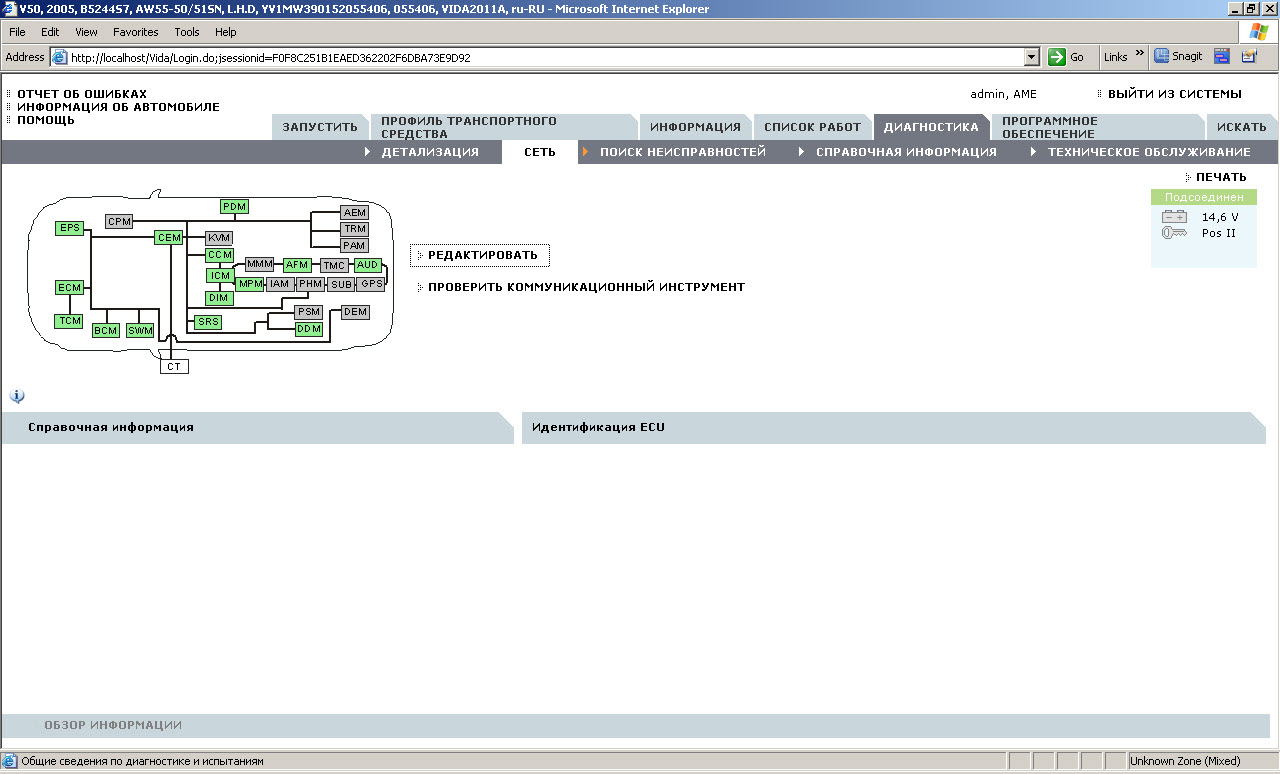Select the SRS module node

click(208, 322)
